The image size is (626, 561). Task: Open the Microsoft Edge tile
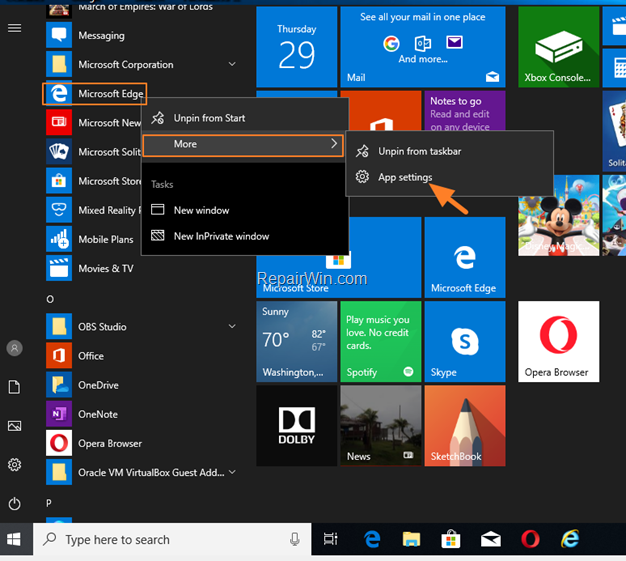(x=465, y=258)
